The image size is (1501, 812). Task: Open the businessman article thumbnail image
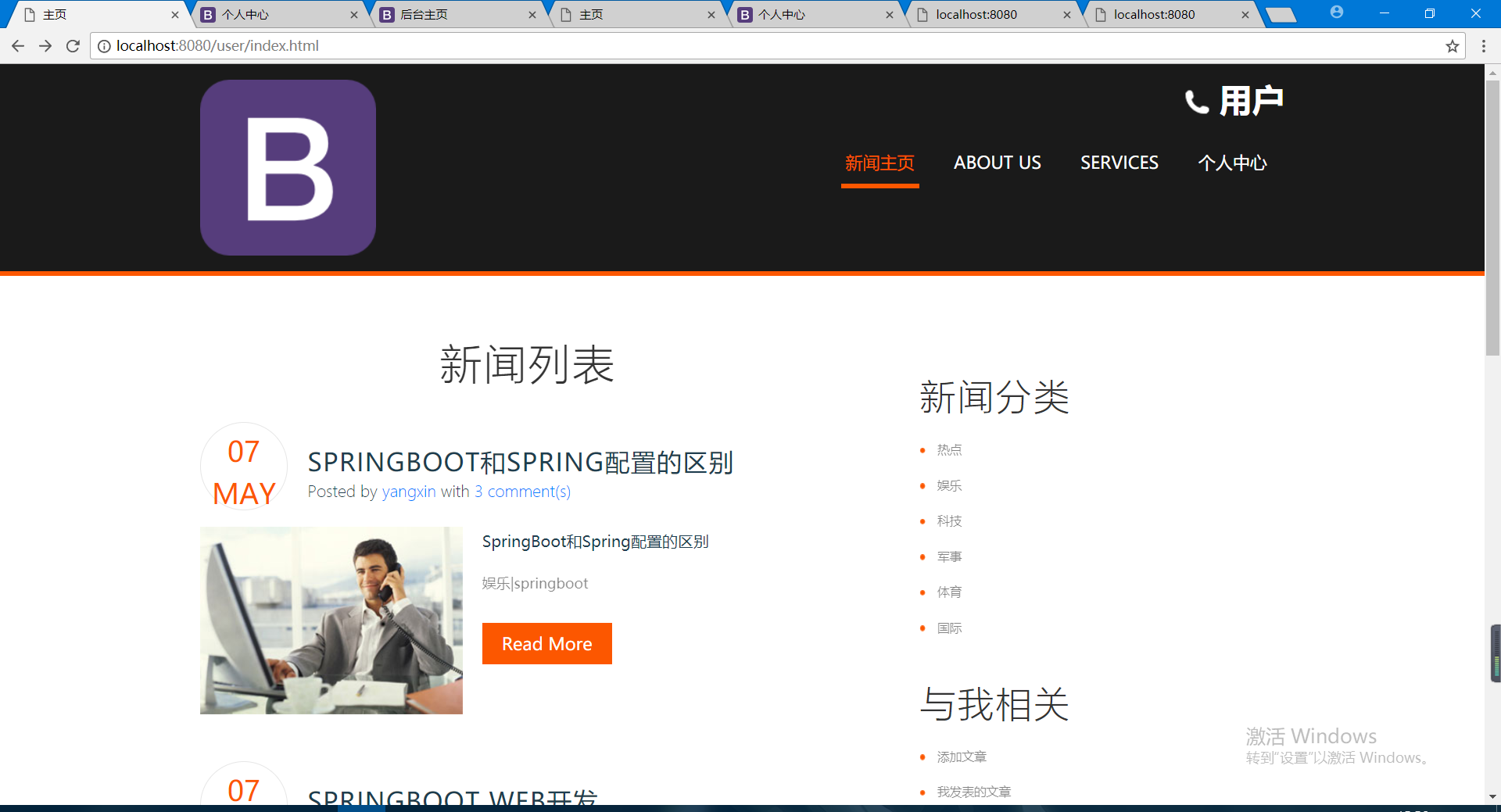click(x=331, y=621)
